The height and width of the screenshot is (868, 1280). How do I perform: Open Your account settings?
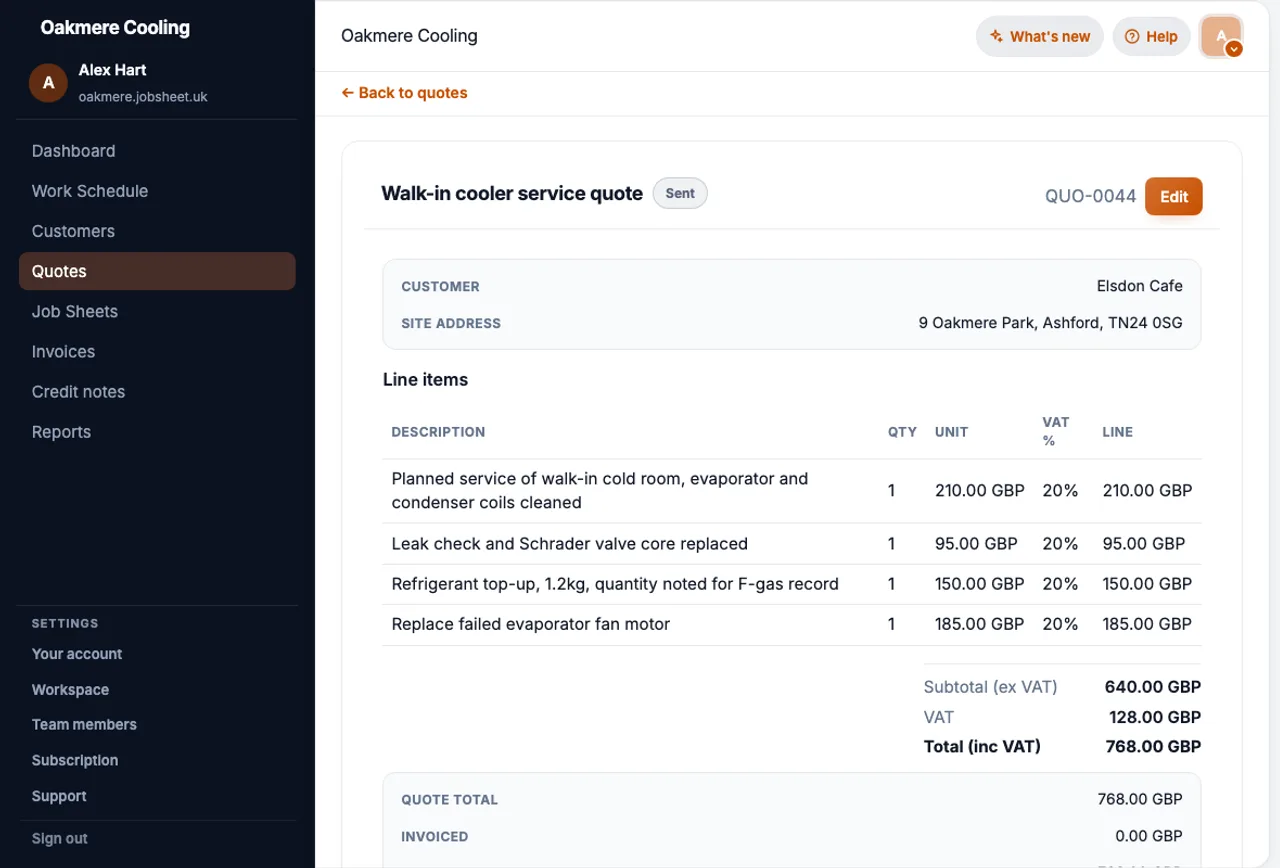click(77, 654)
